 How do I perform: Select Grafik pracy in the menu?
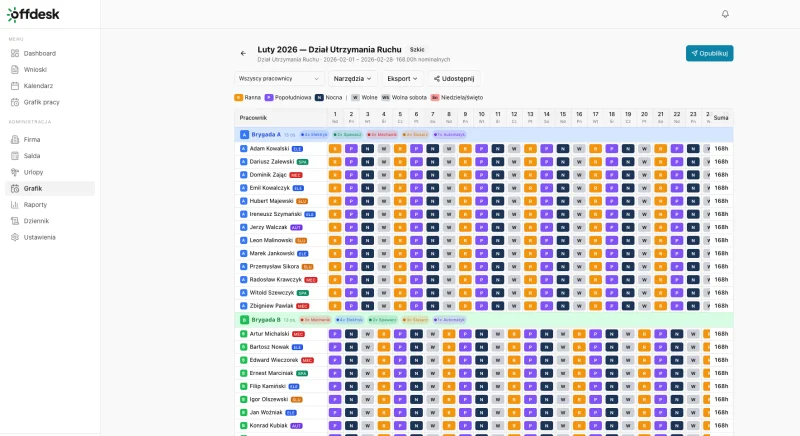(41, 101)
